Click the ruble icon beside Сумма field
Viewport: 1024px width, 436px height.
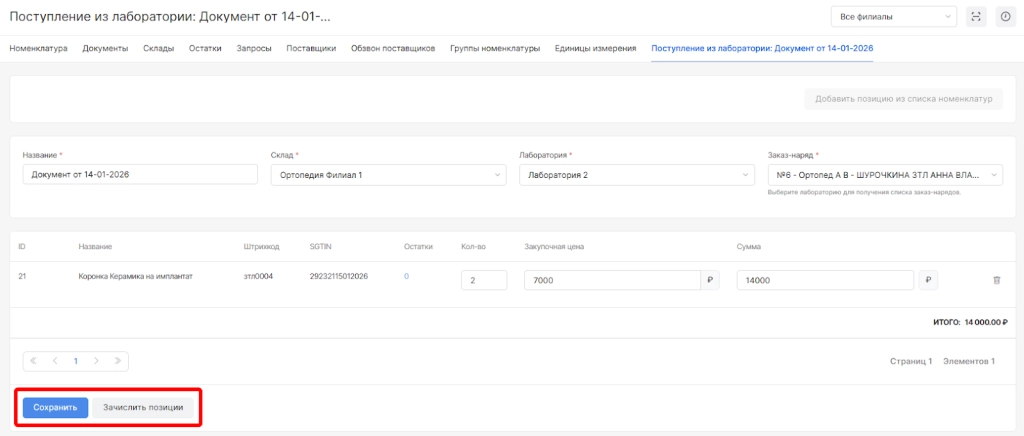pyautogui.click(x=928, y=280)
